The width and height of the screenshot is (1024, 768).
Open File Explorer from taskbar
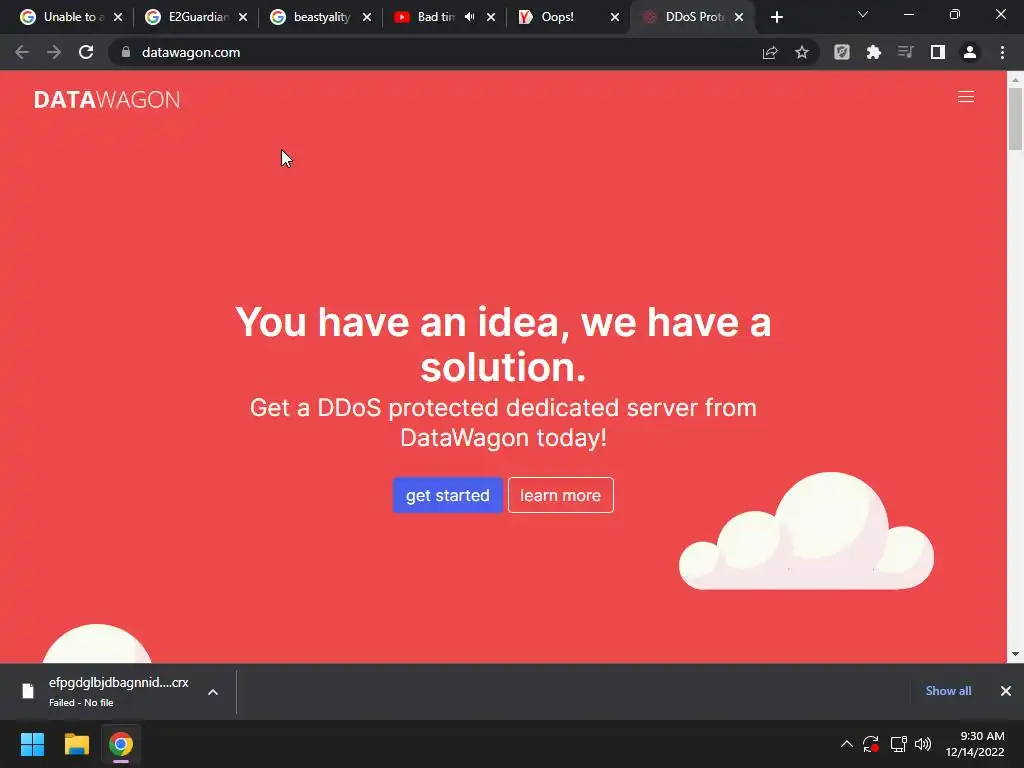click(x=76, y=744)
